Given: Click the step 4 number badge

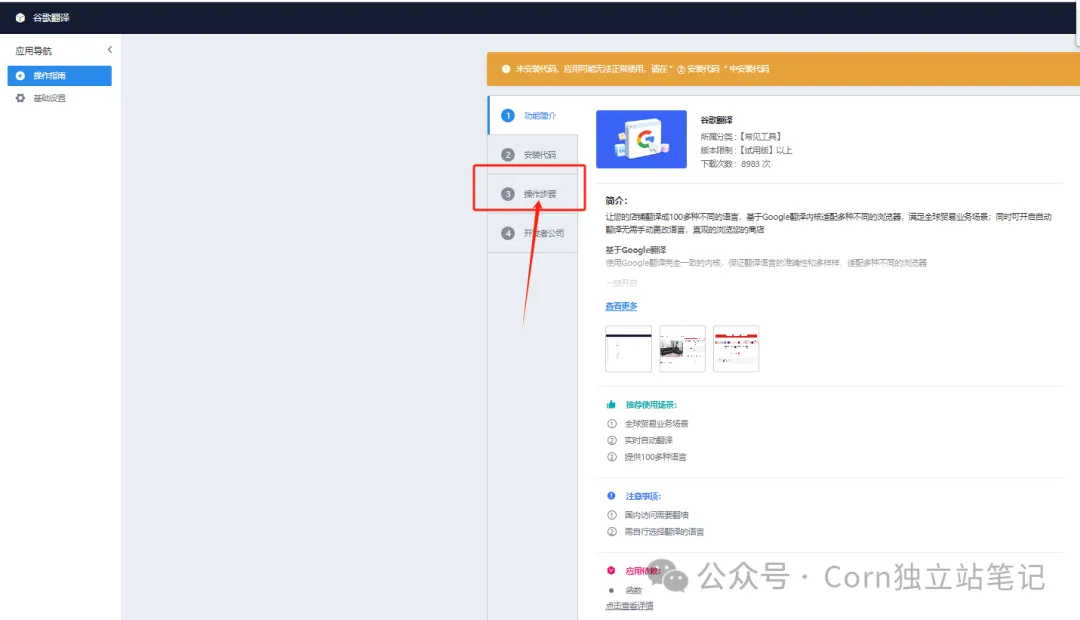Looking at the screenshot, I should tap(508, 233).
